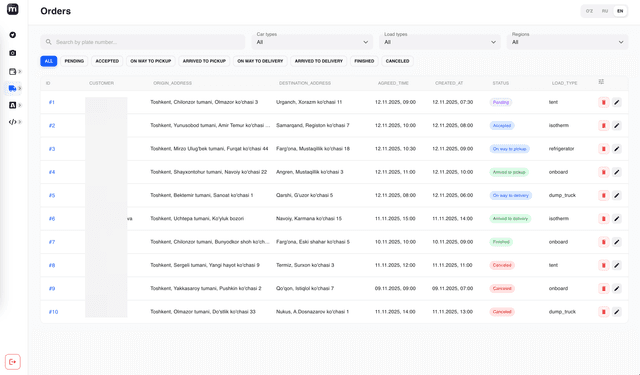This screenshot has height=375, width=640.
Task: Click the 'refrigerator' load type cell
Action: point(561,149)
